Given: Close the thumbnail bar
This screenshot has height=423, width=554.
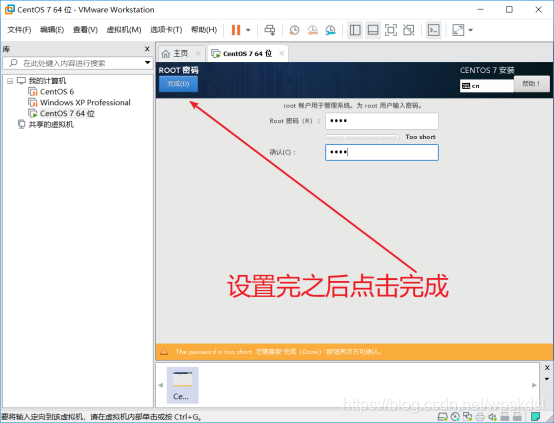Looking at the screenshot, I should [x=547, y=368].
